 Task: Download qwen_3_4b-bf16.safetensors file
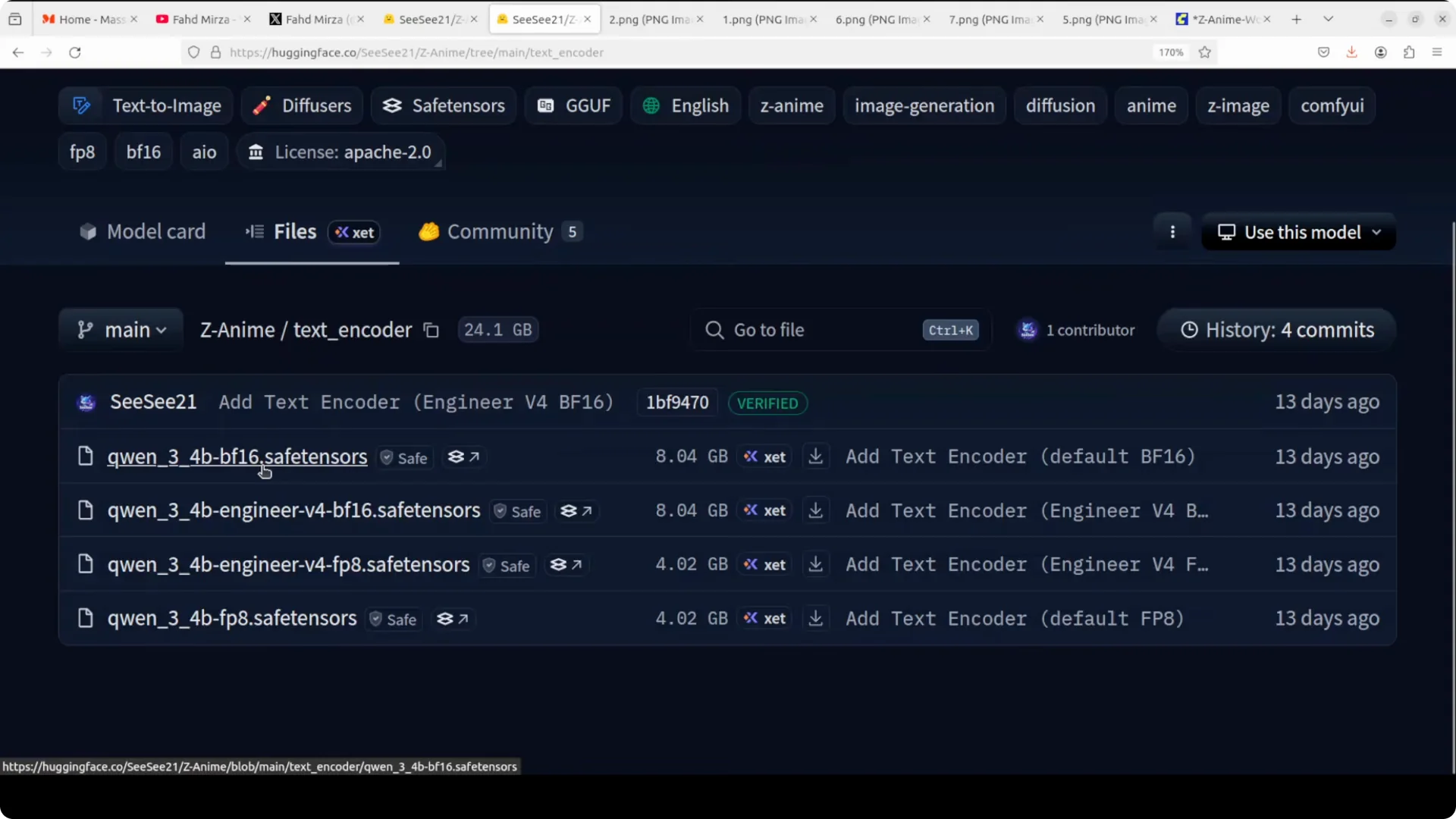tap(816, 457)
